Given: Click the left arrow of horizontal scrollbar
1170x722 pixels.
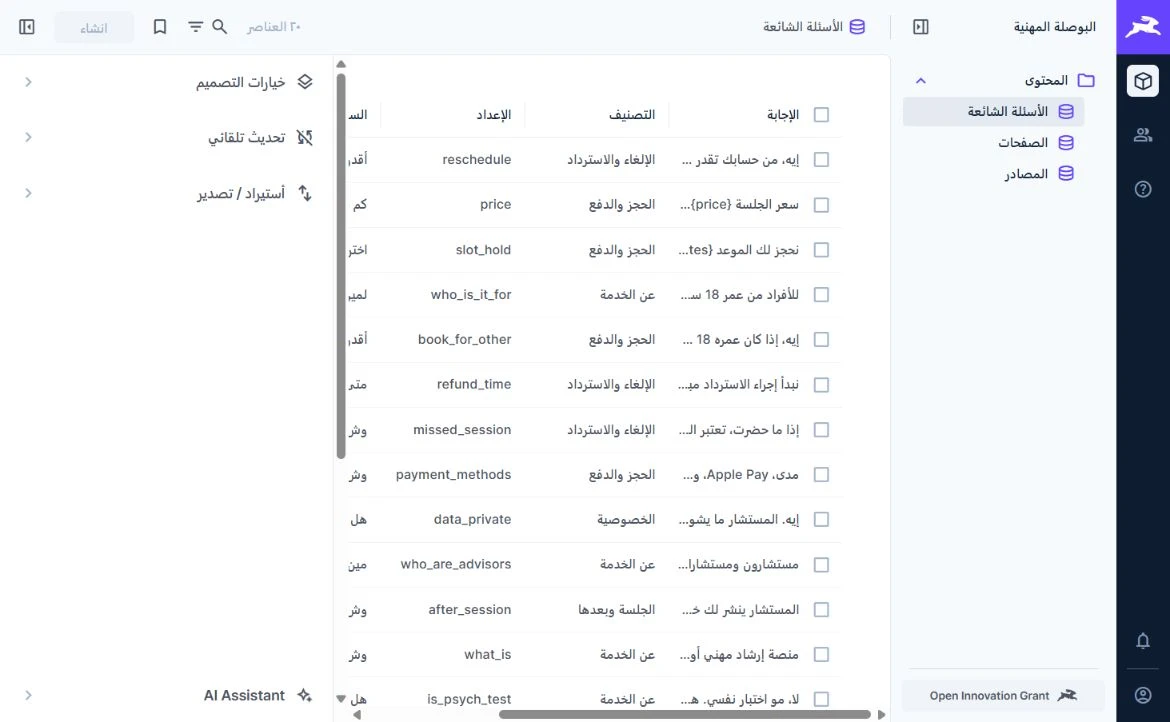Looking at the screenshot, I should pyautogui.click(x=357, y=715).
